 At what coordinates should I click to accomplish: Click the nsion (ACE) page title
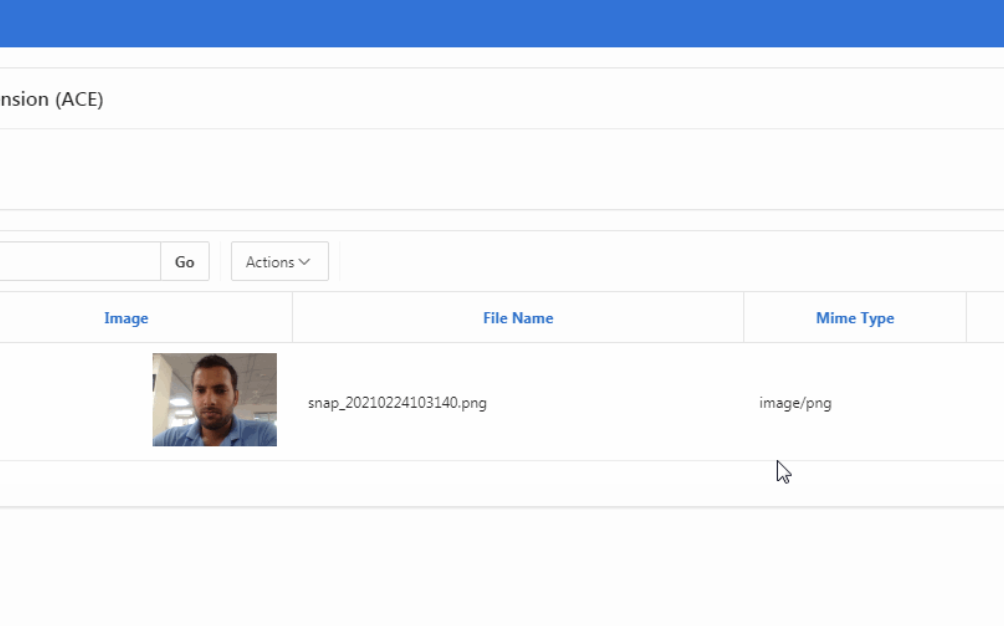point(52,99)
